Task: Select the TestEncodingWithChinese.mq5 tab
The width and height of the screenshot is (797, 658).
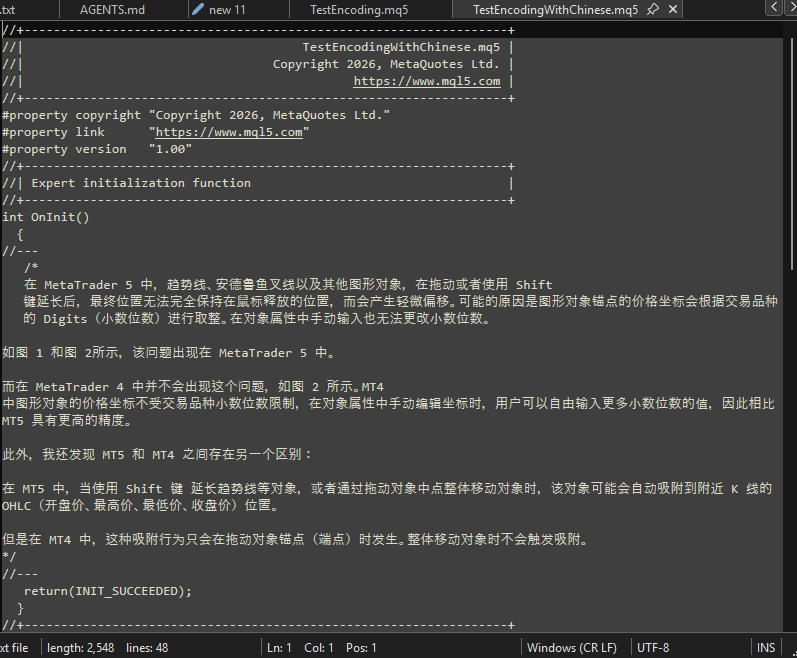Action: click(x=555, y=10)
